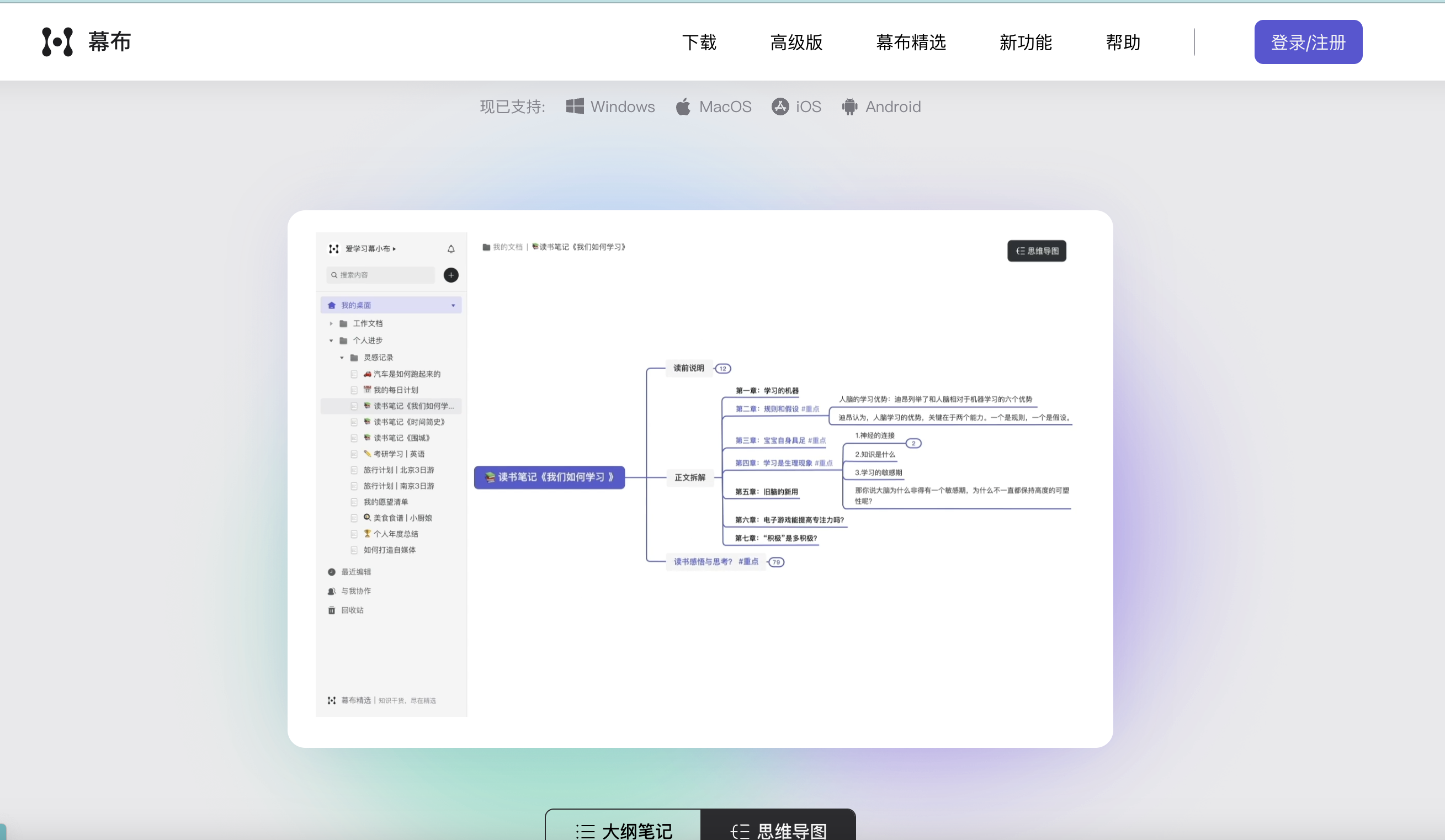Click the recycle bin 回收站 icon

pos(331,610)
